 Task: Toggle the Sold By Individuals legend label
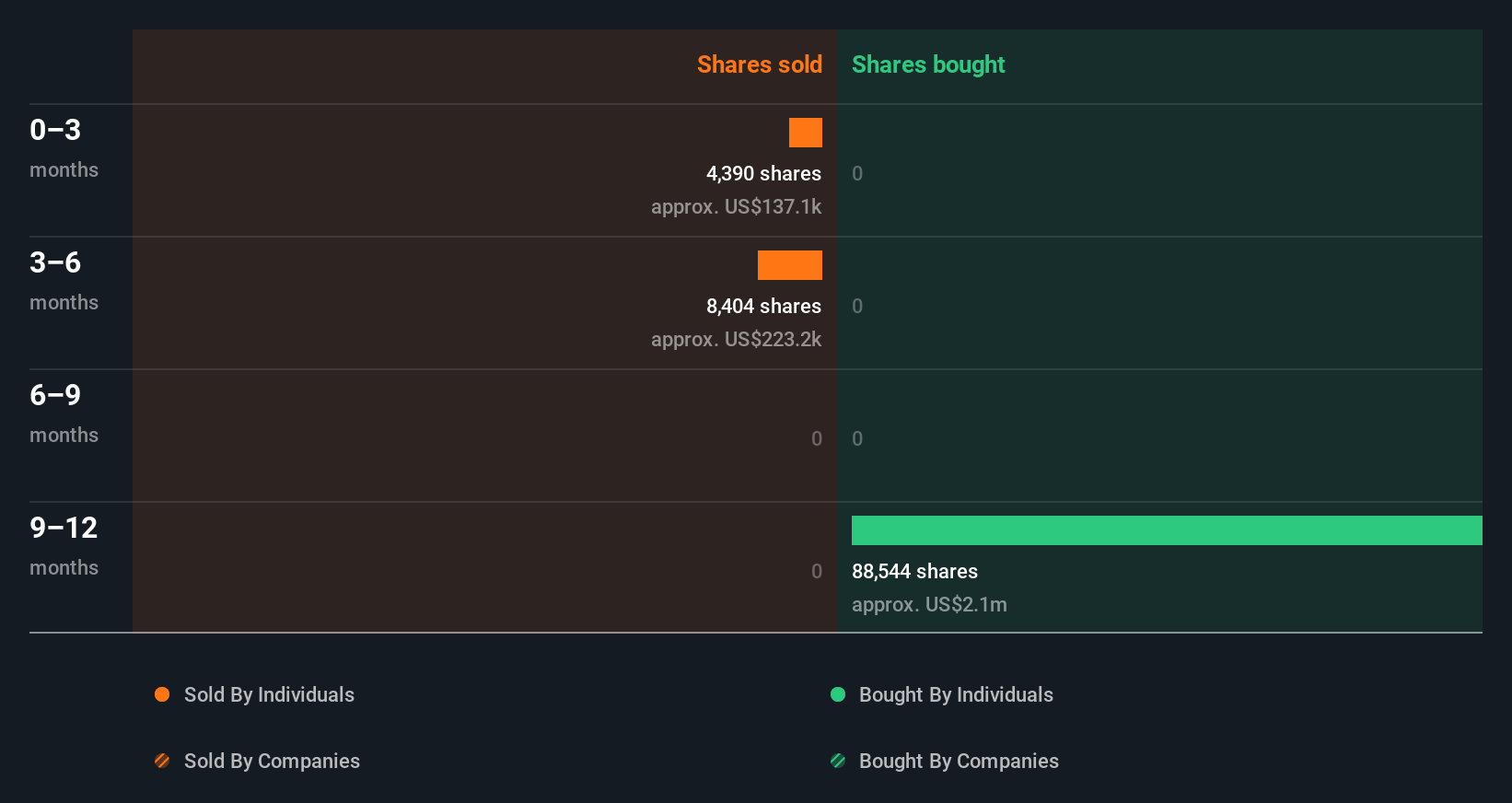pos(269,694)
